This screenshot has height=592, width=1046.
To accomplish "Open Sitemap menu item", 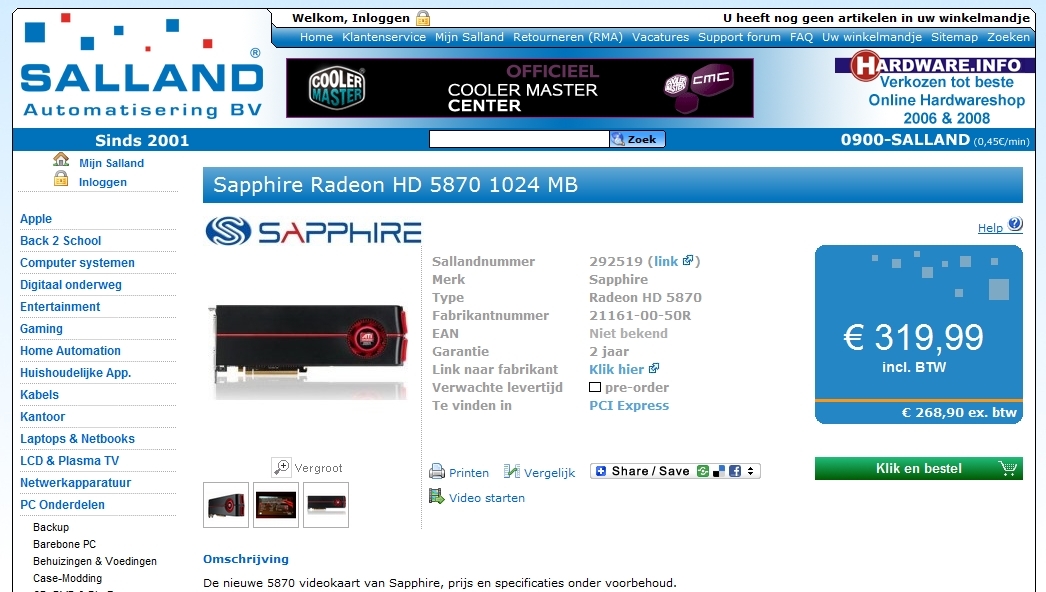I will (x=954, y=37).
